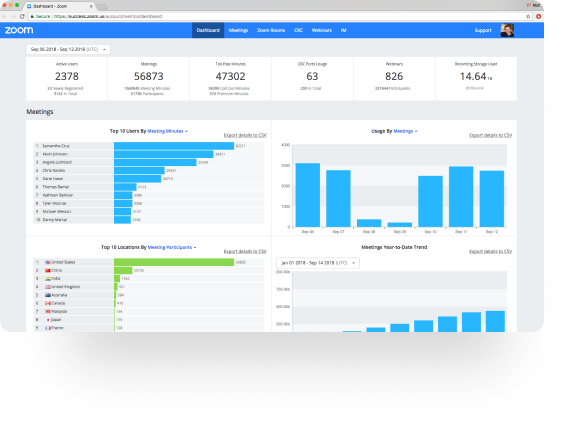Click Kevin Johnson row in users chart
The image size is (562, 421).
coord(149,154)
